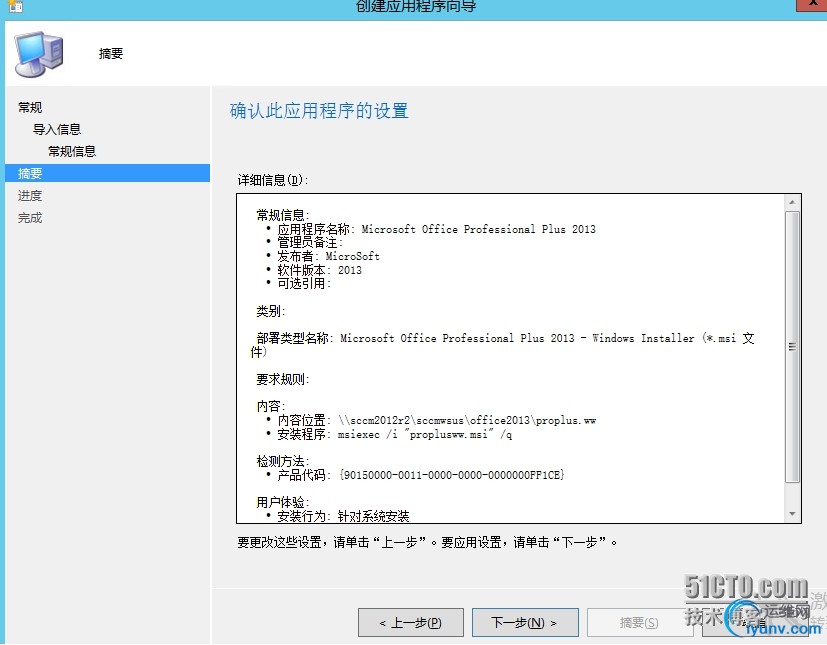Click the scroll up arrow of the details box
This screenshot has width=827, height=645.
792,202
